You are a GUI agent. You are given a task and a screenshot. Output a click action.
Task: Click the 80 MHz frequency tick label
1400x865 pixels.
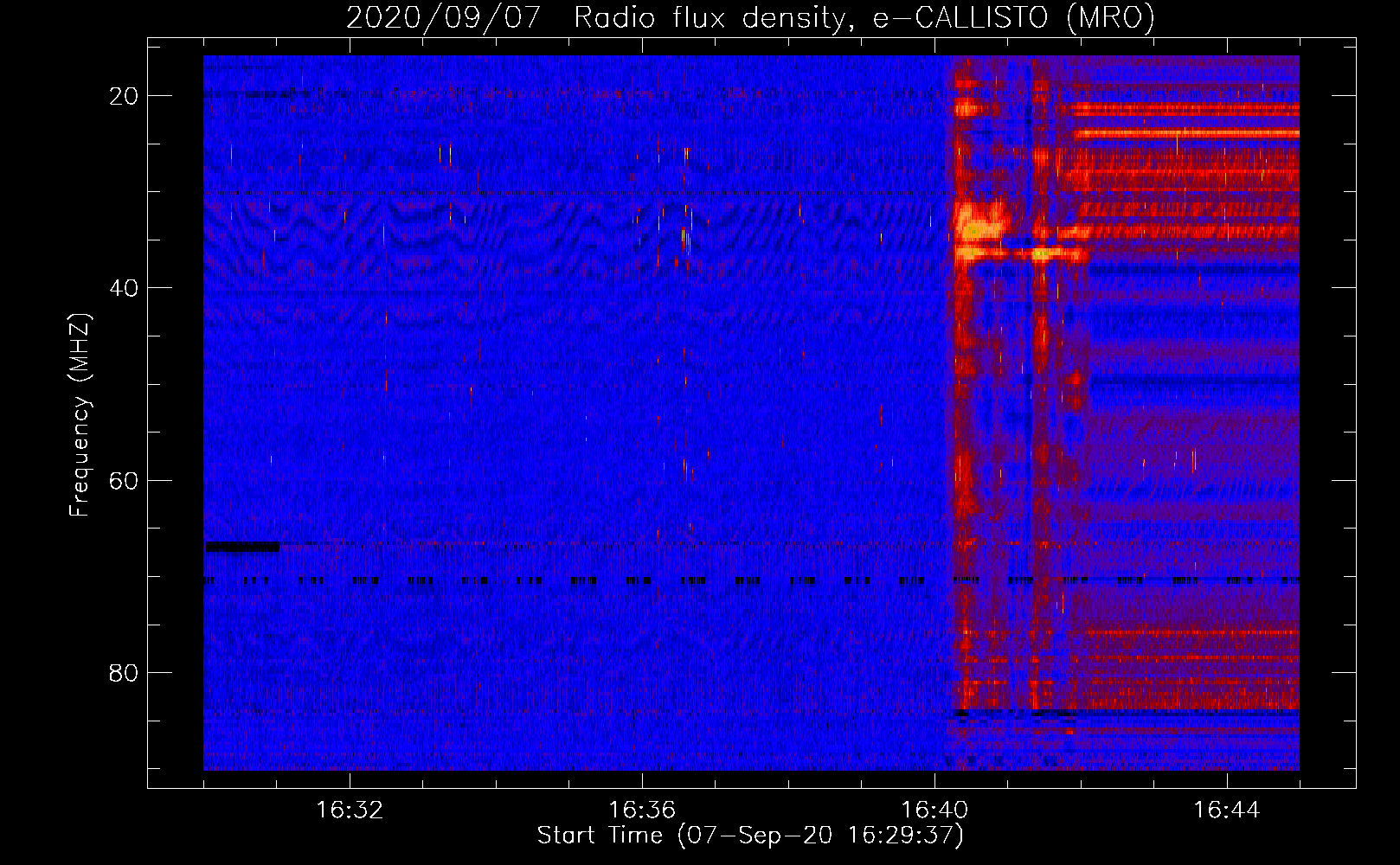pyautogui.click(x=124, y=672)
